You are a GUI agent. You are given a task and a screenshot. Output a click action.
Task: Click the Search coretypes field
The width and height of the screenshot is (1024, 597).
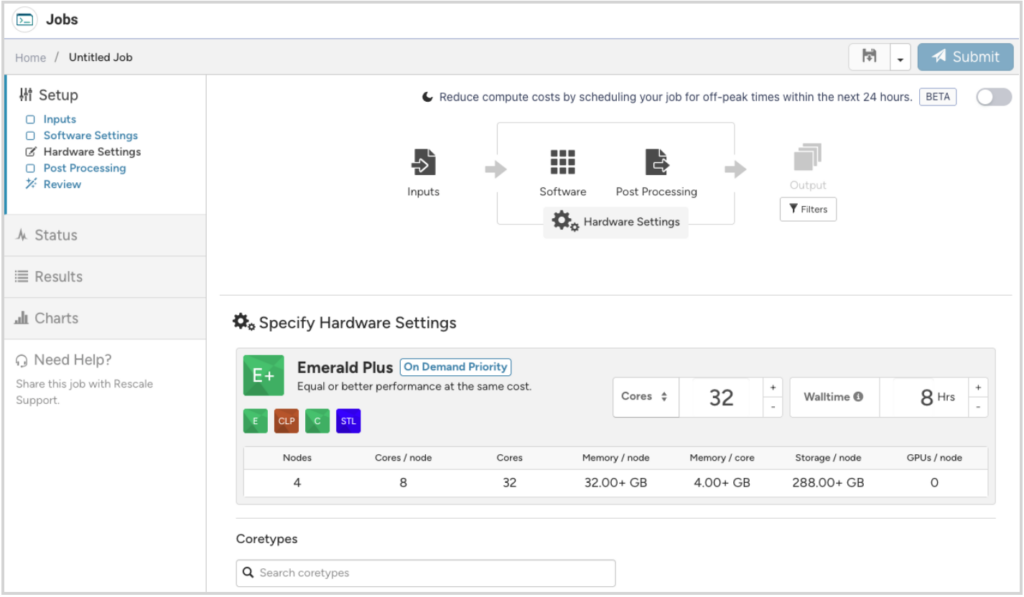coord(426,573)
